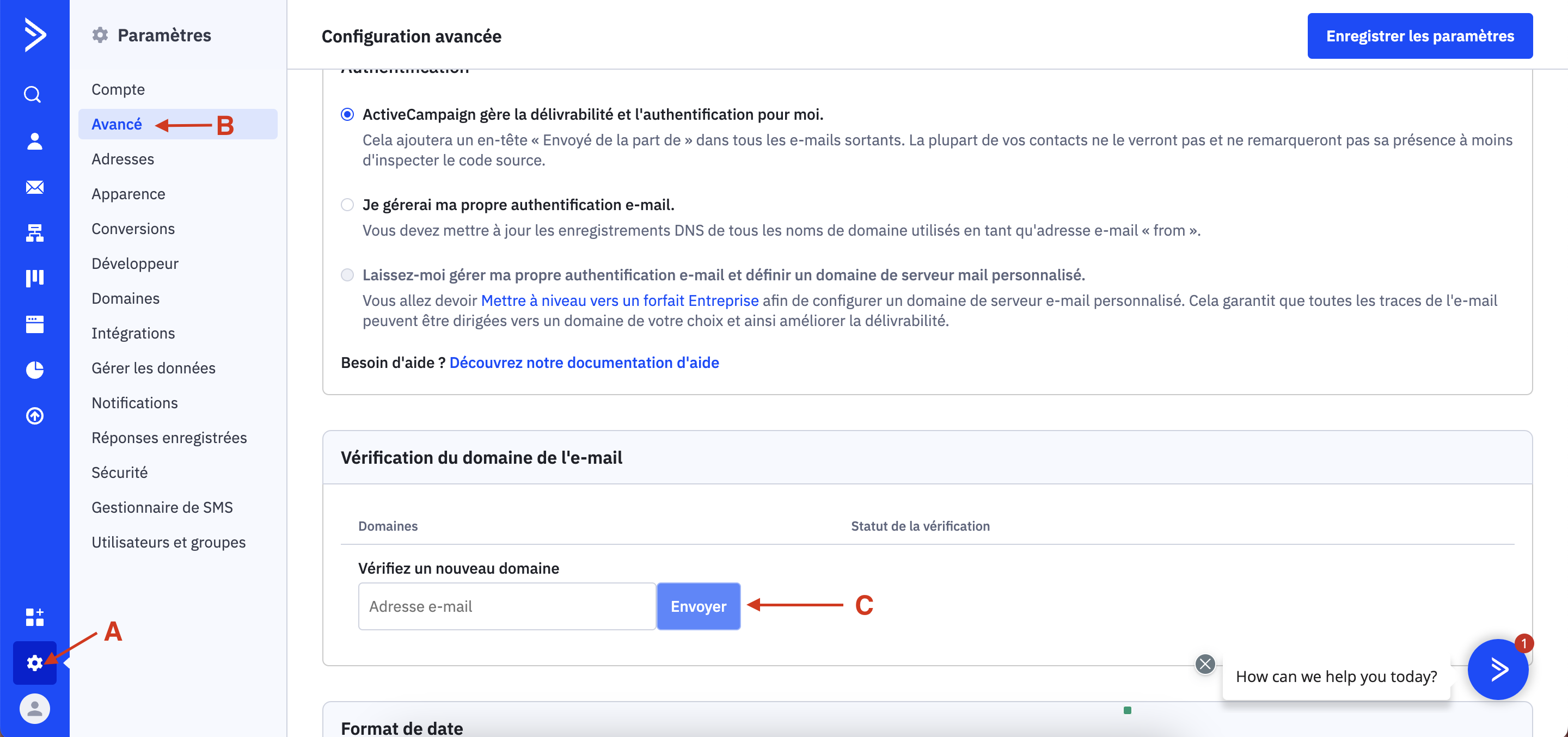Dismiss the help chat popup message
Image resolution: width=1568 pixels, height=737 pixels.
[x=1205, y=664]
